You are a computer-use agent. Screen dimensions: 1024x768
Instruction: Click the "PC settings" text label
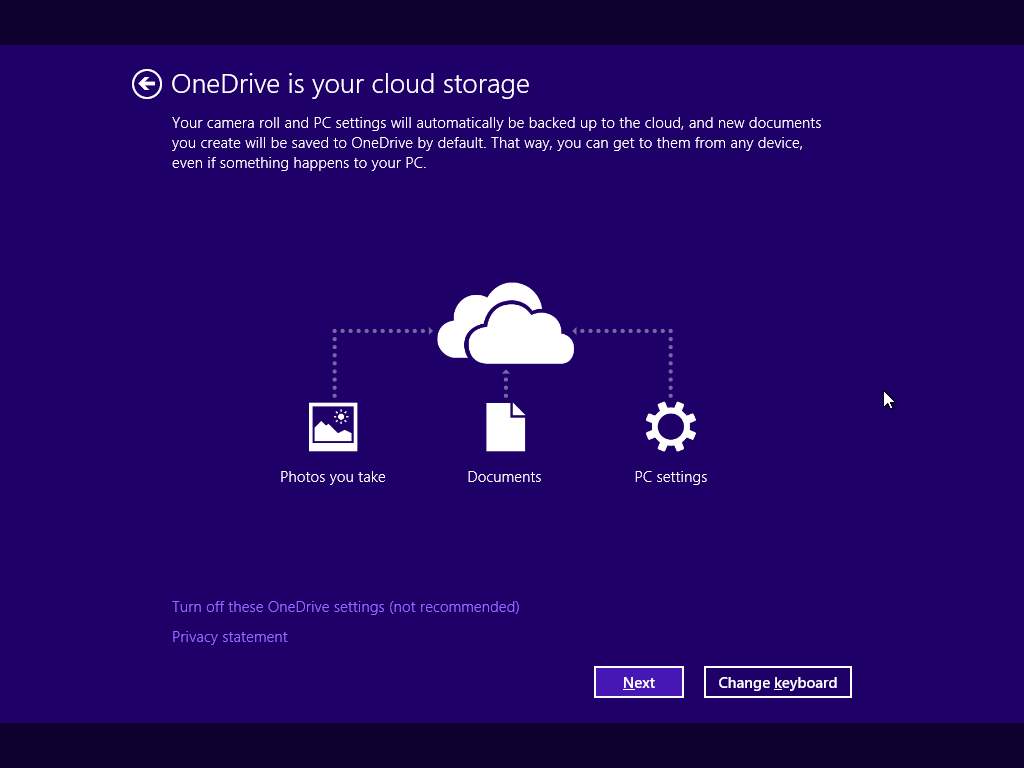click(x=670, y=477)
